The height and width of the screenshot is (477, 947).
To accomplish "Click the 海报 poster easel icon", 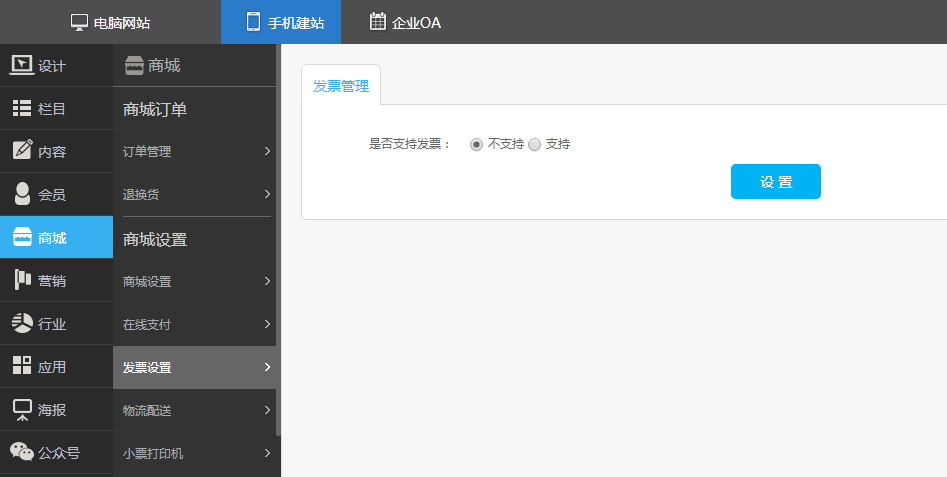I will tap(22, 409).
